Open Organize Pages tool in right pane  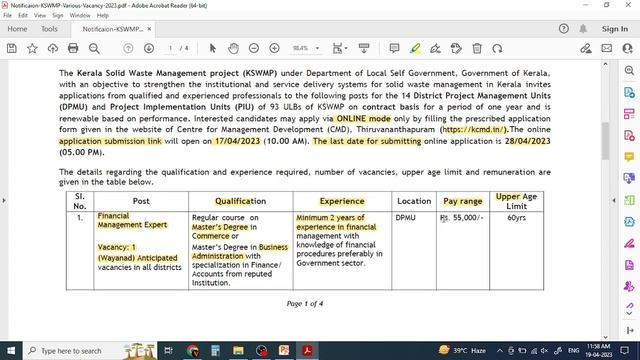click(629, 114)
